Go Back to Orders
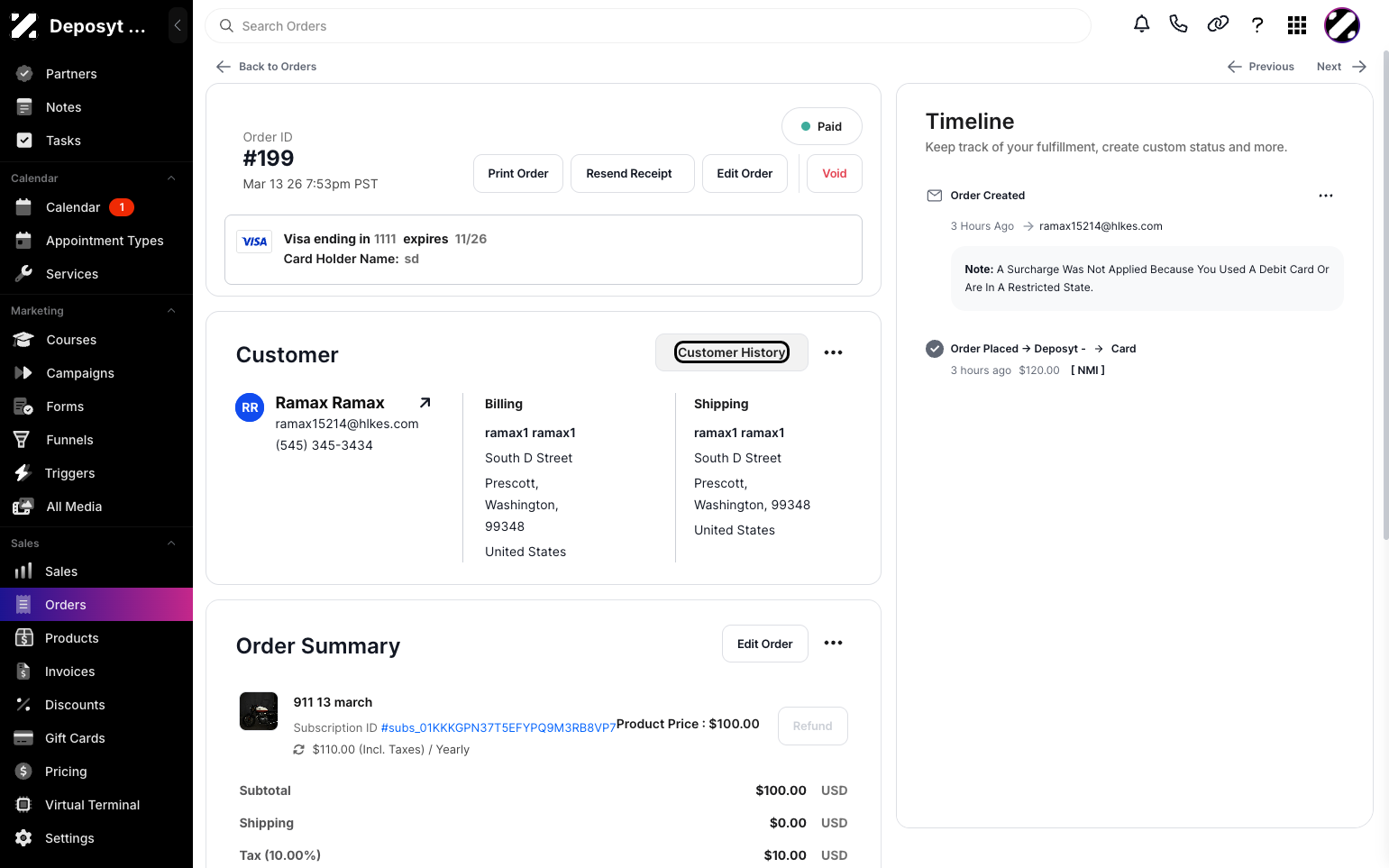 (x=267, y=67)
